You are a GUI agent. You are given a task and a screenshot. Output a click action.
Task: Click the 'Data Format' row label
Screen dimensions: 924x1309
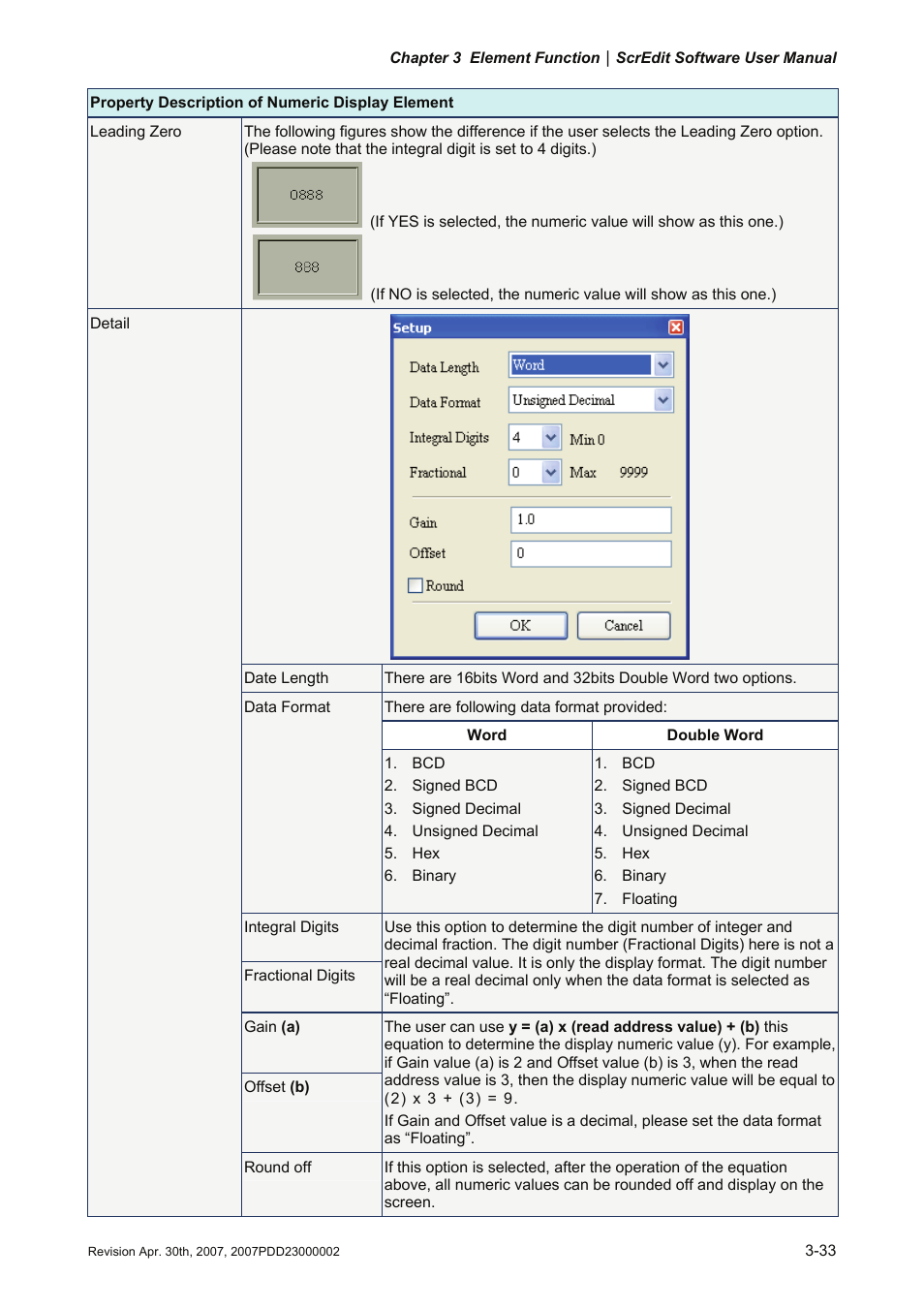click(x=288, y=707)
